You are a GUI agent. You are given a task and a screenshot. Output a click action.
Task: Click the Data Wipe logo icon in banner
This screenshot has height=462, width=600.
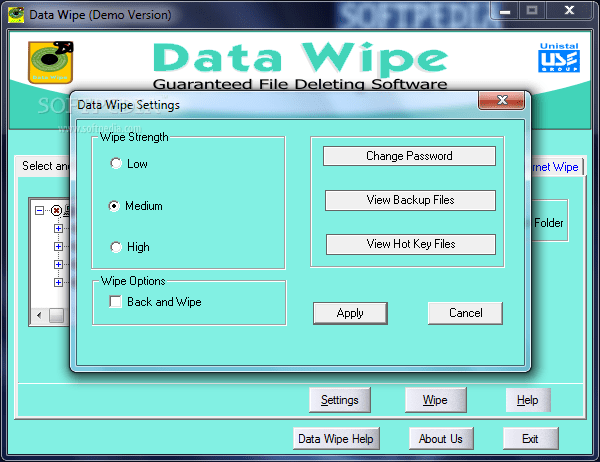click(x=51, y=62)
